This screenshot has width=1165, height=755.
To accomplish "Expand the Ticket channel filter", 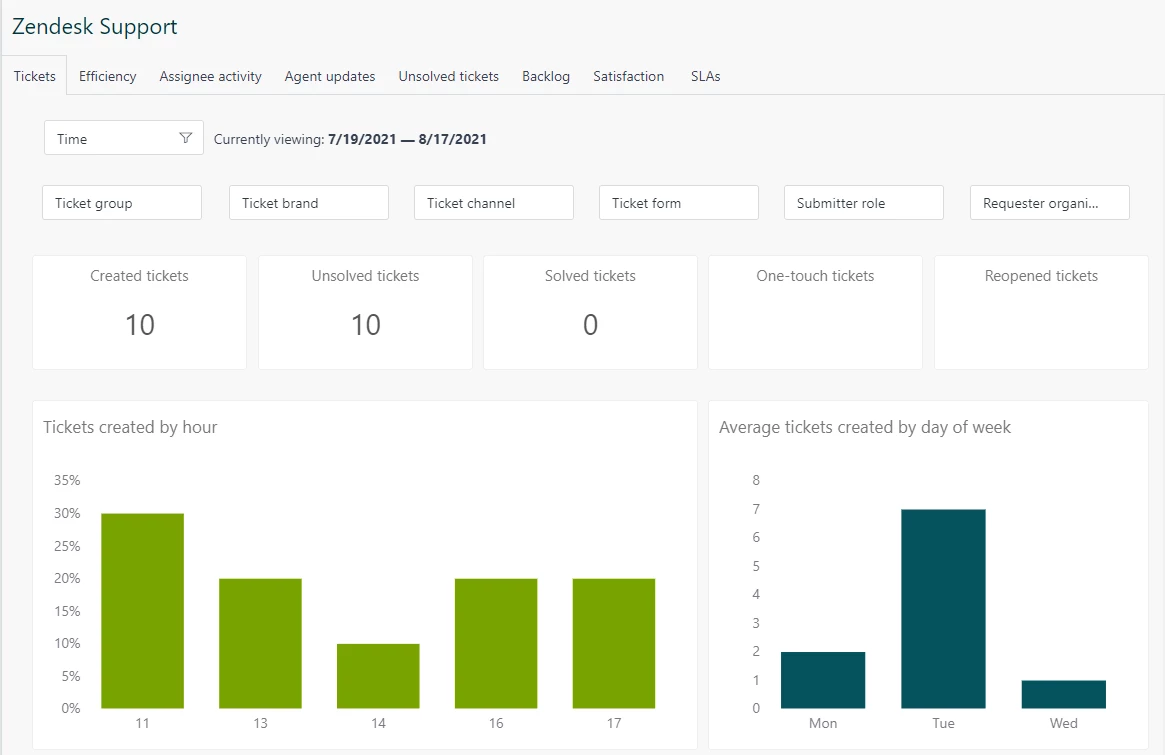I will (494, 203).
